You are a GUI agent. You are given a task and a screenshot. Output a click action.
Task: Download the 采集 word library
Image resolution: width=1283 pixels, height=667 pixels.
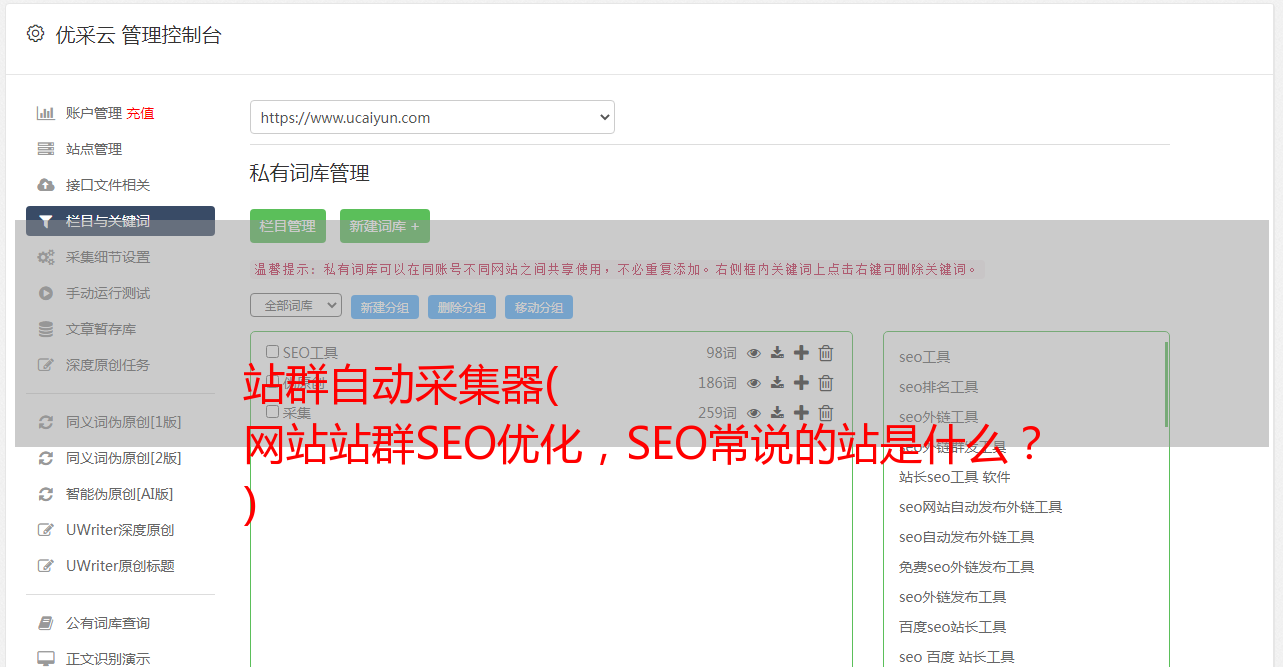777,413
